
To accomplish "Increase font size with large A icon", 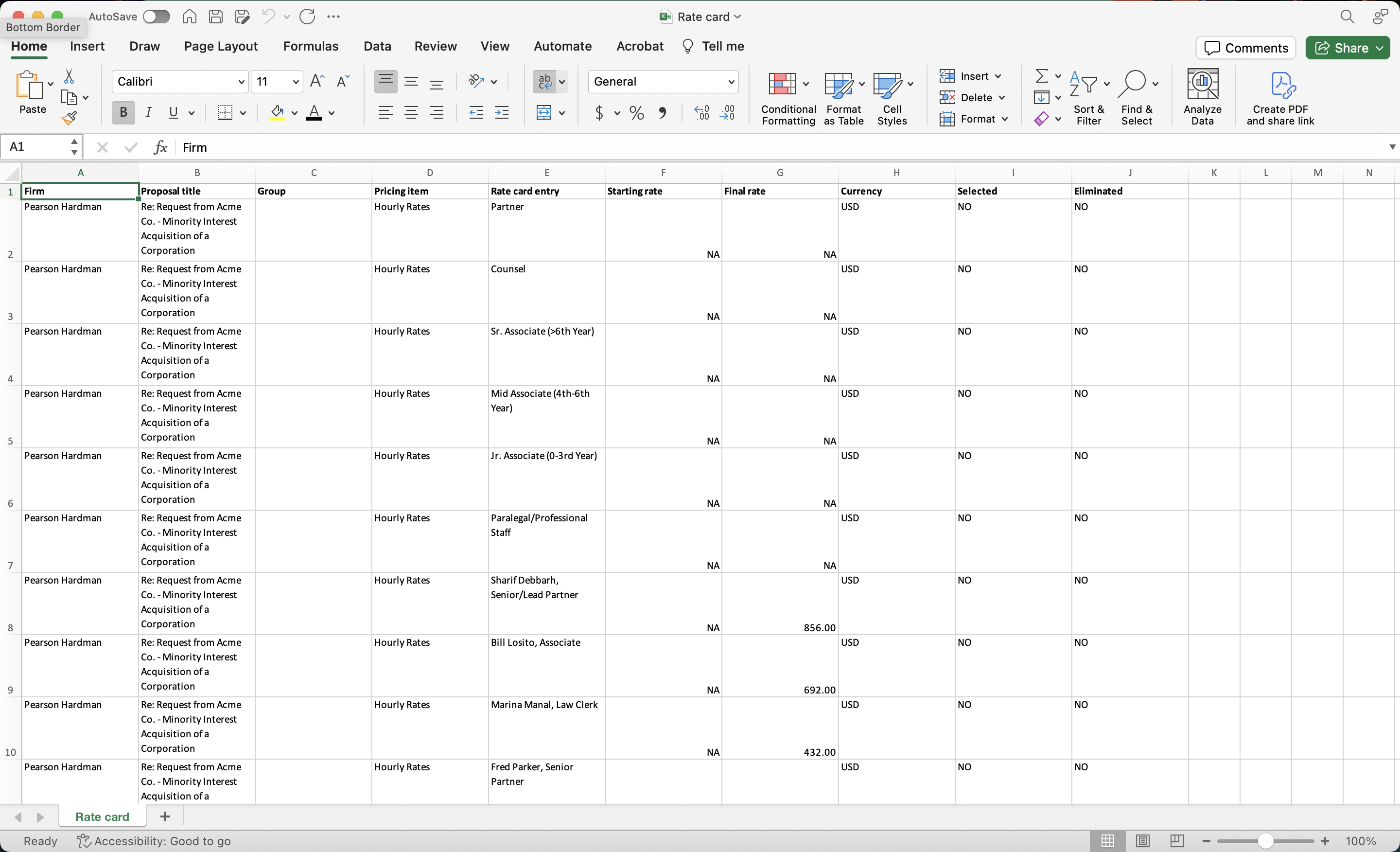I will point(317,81).
